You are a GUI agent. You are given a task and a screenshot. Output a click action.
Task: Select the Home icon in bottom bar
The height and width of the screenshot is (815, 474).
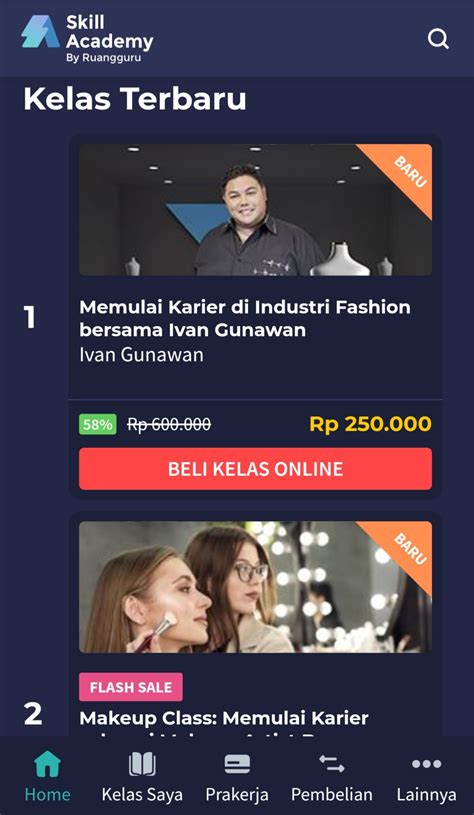(x=47, y=764)
